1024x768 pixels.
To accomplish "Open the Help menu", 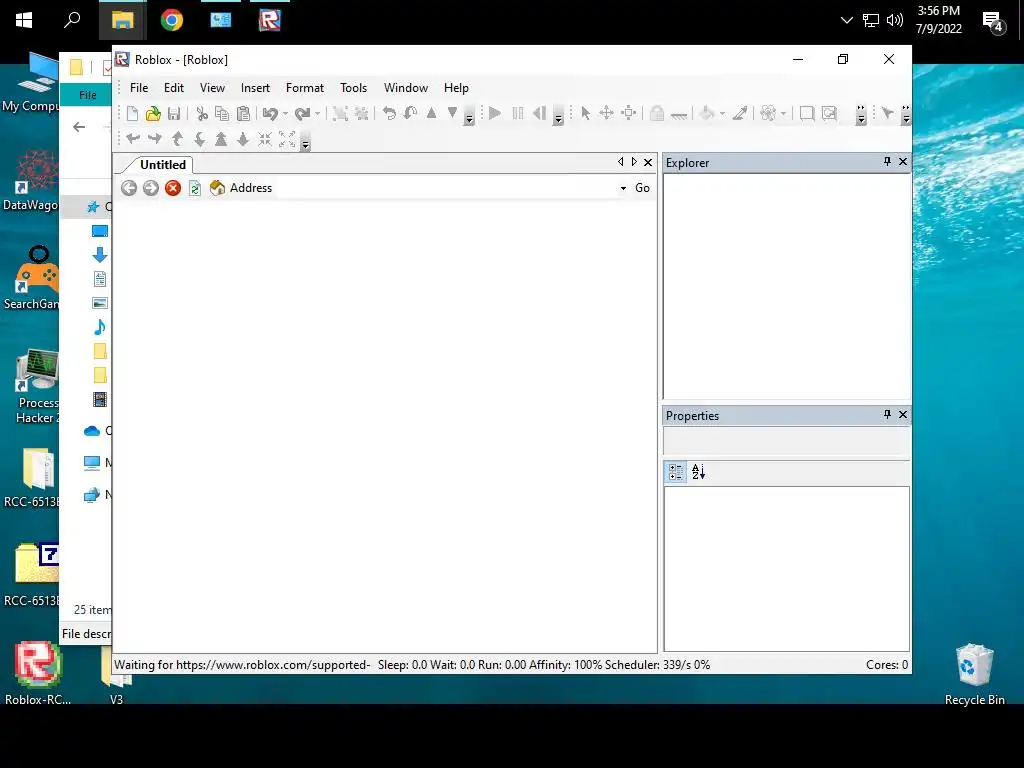I will 456,88.
